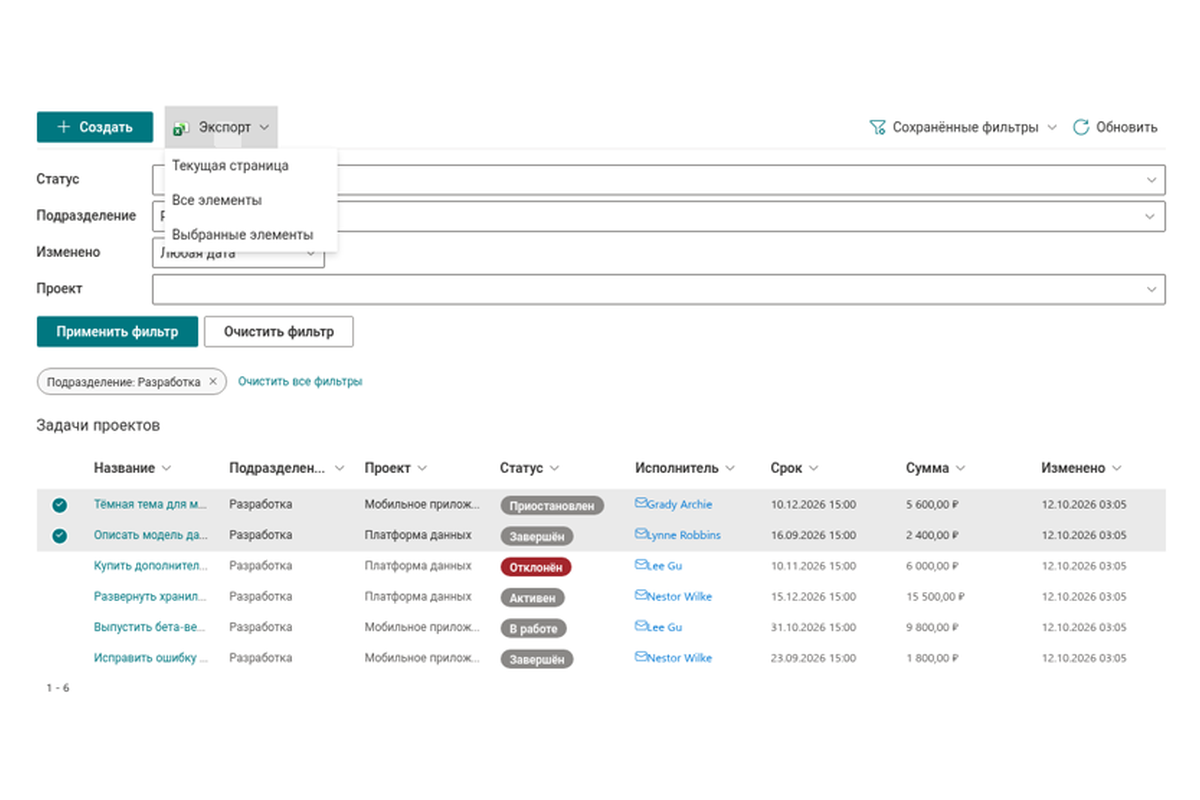Image resolution: width=1200 pixels, height=800 pixels.
Task: Open the Статус column header menu
Action: 554,468
